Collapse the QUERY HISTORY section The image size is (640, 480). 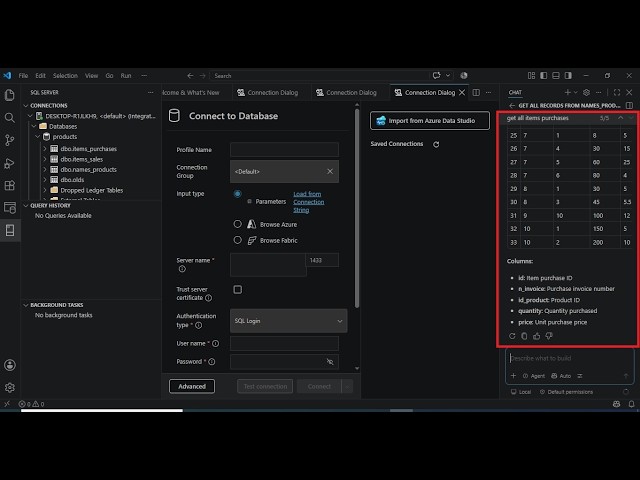[26, 205]
